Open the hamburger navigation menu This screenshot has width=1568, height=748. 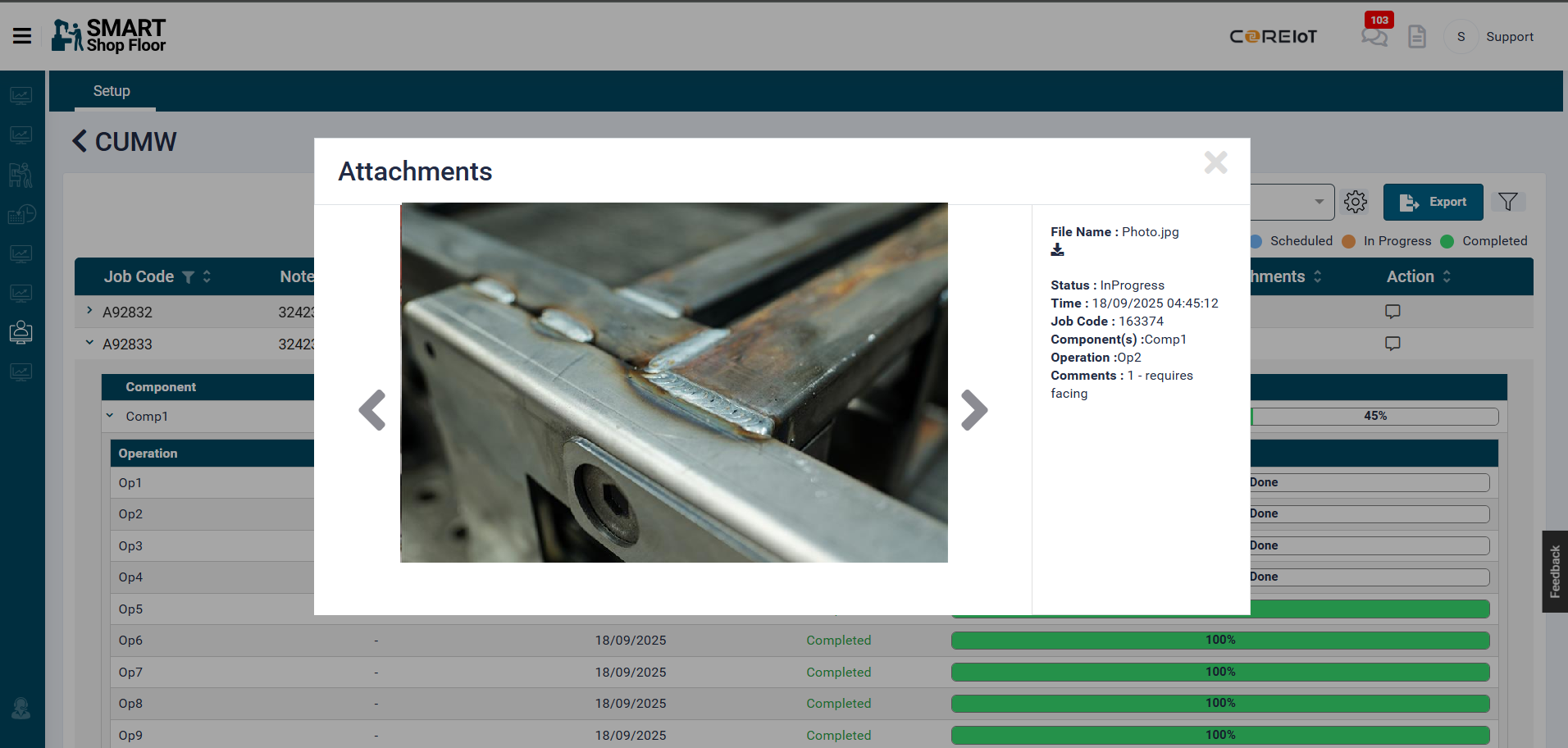tap(22, 36)
